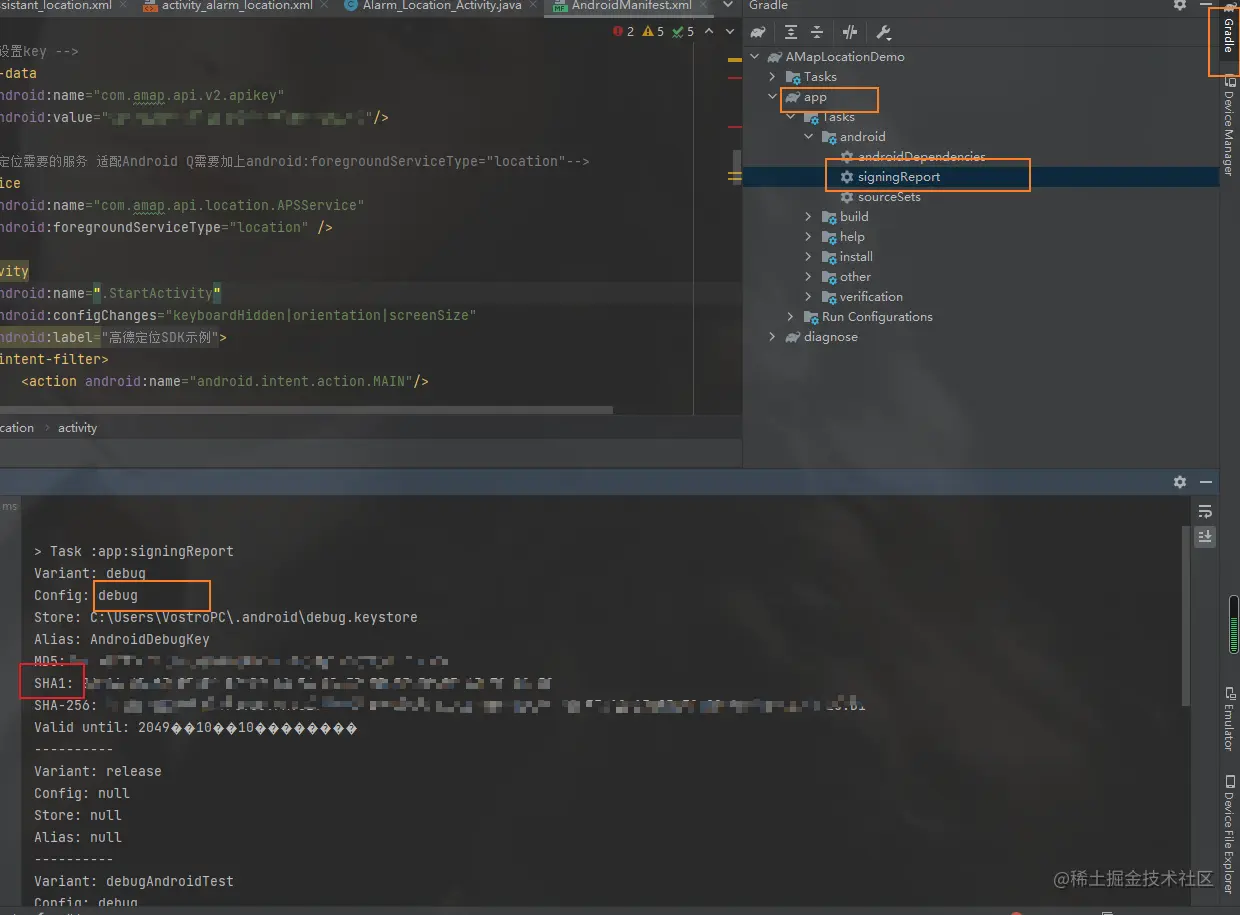Open Gradle build tool settings wrench
The image size is (1240, 915).
(883, 32)
